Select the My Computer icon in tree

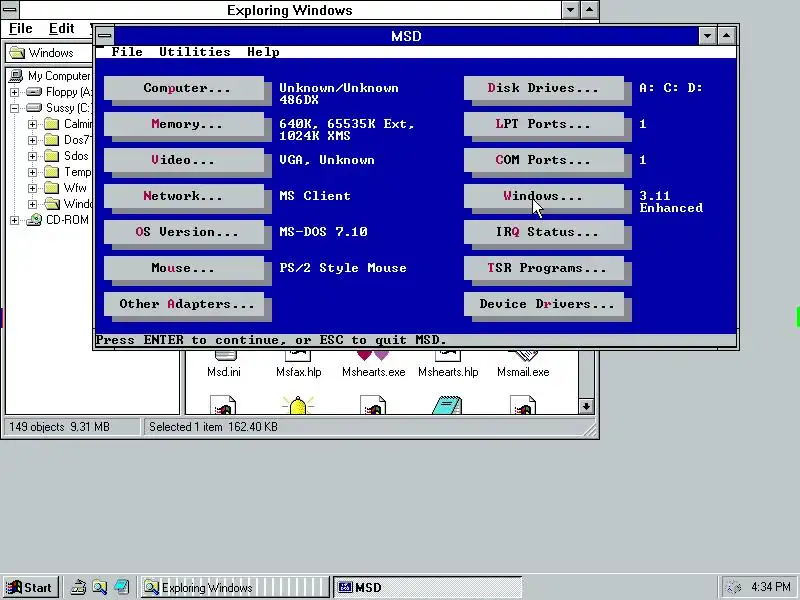tap(16, 76)
